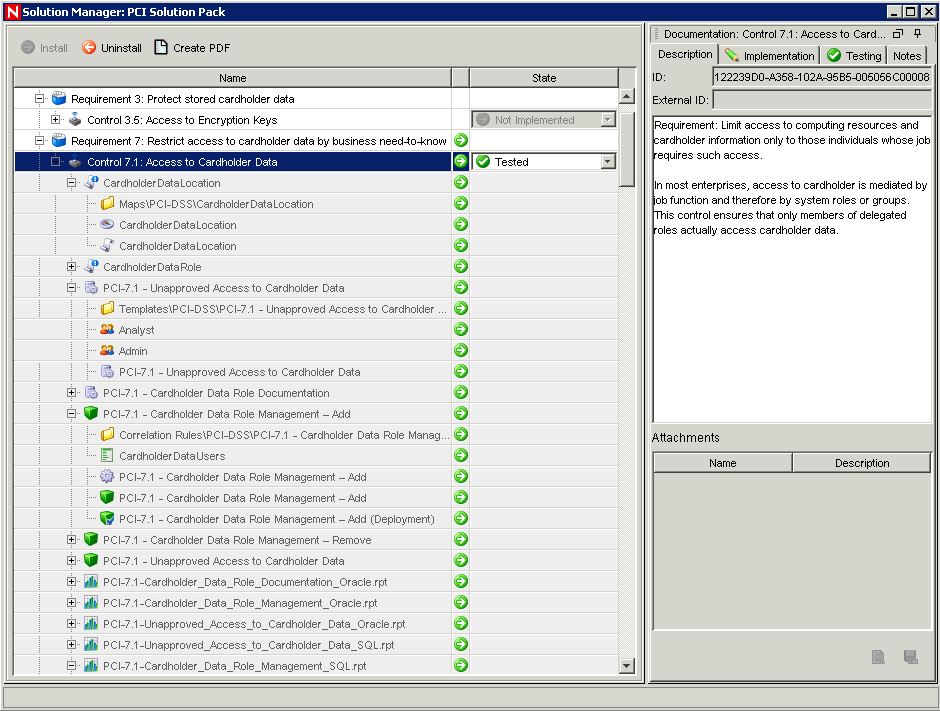Collapse the CardholderDataLocation tree node

(72, 183)
